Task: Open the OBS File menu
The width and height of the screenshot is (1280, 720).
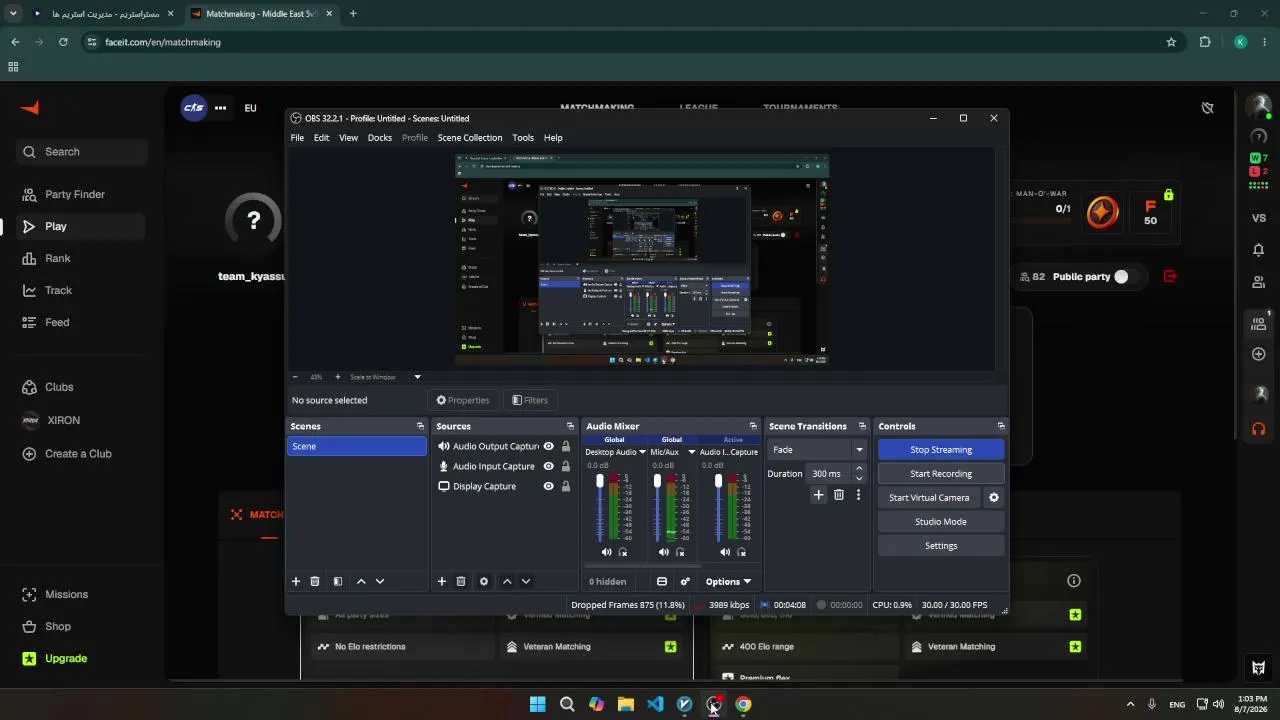Action: (297, 138)
